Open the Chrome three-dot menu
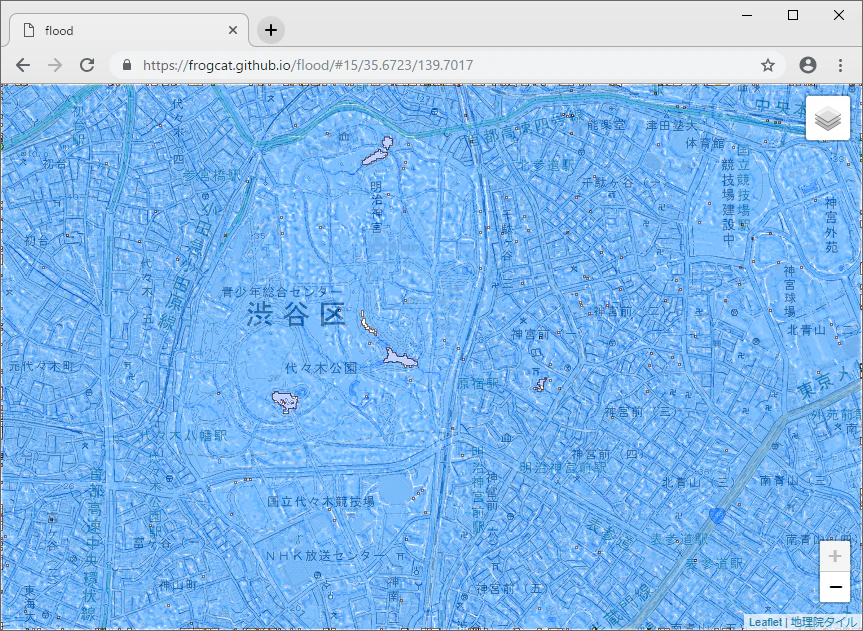Image resolution: width=863 pixels, height=631 pixels. pos(840,65)
